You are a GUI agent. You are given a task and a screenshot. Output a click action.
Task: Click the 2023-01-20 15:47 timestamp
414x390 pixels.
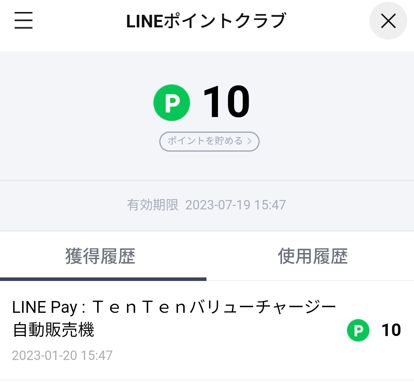pyautogui.click(x=62, y=355)
